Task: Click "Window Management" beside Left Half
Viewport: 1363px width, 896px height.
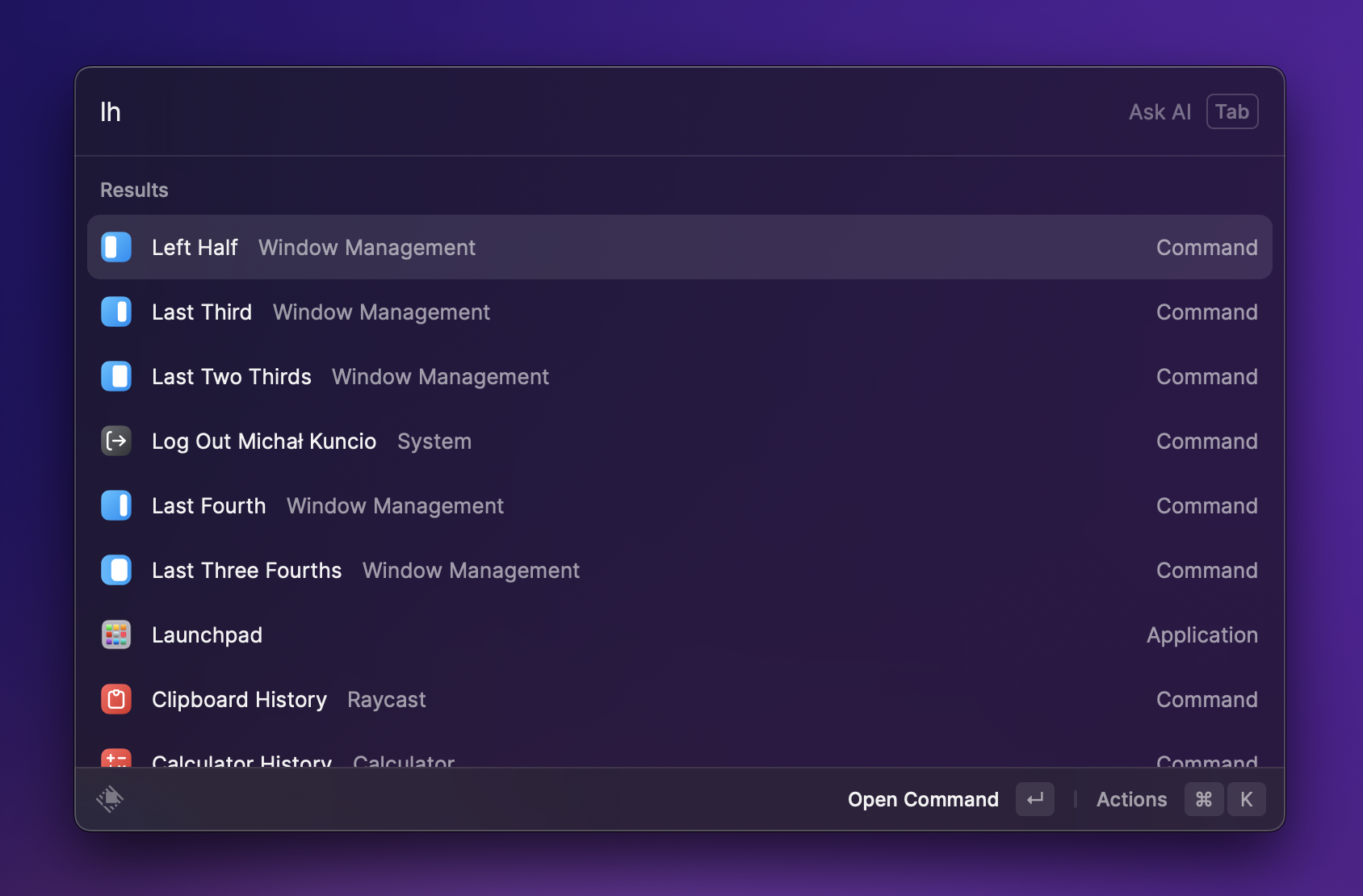Action: 367,248
